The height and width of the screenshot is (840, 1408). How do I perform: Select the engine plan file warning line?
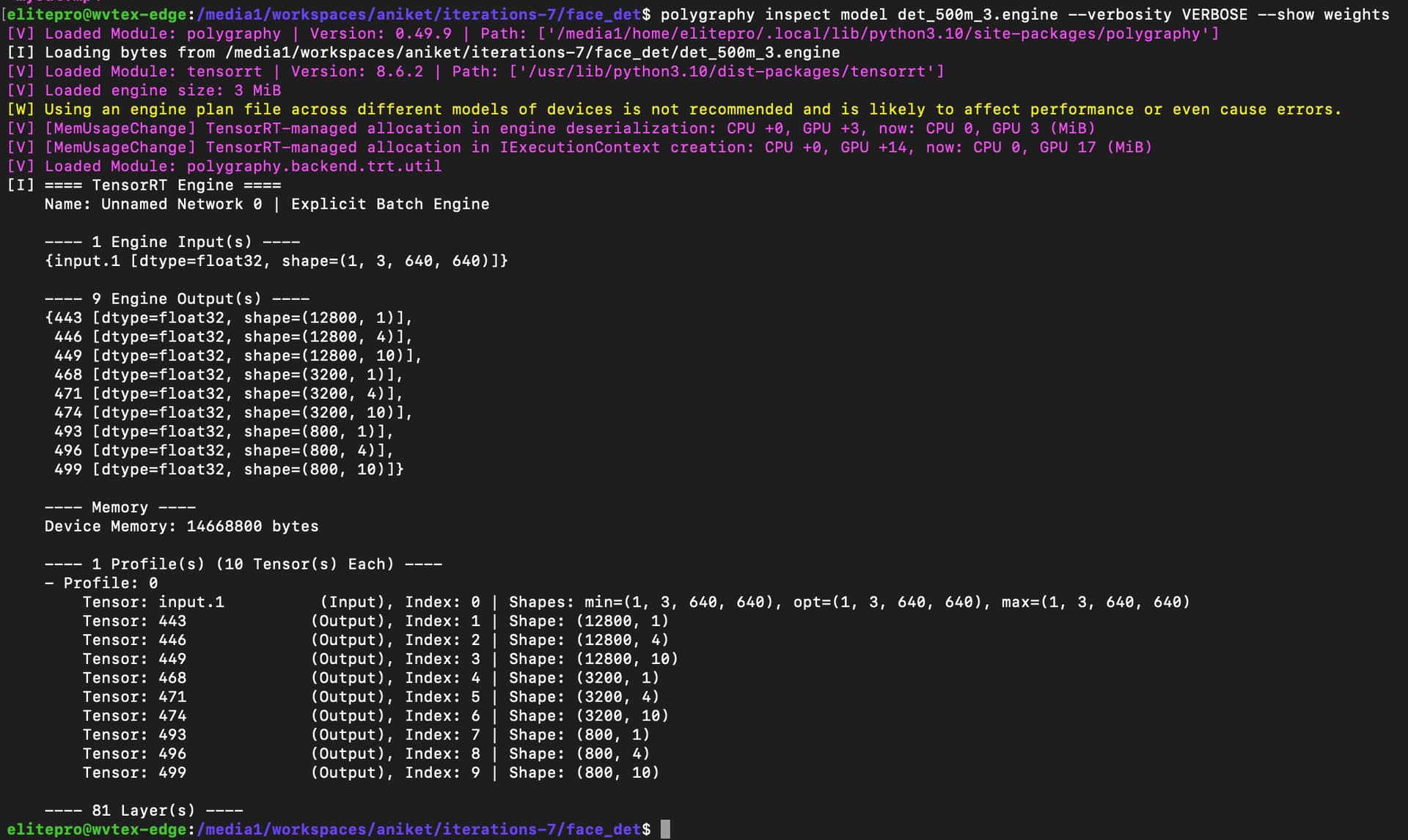[x=675, y=108]
